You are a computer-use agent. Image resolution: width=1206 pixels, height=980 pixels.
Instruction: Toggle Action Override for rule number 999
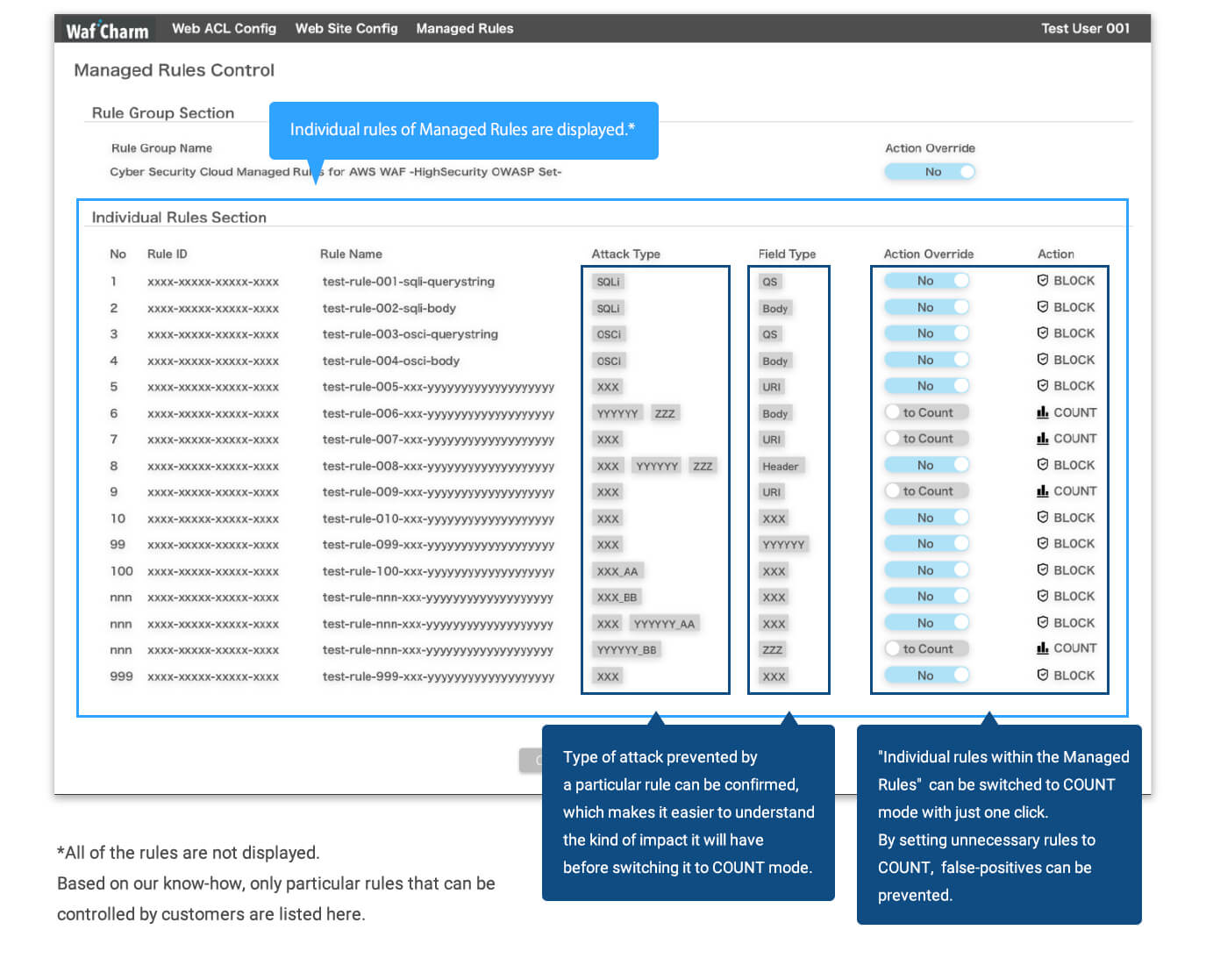pos(926,676)
